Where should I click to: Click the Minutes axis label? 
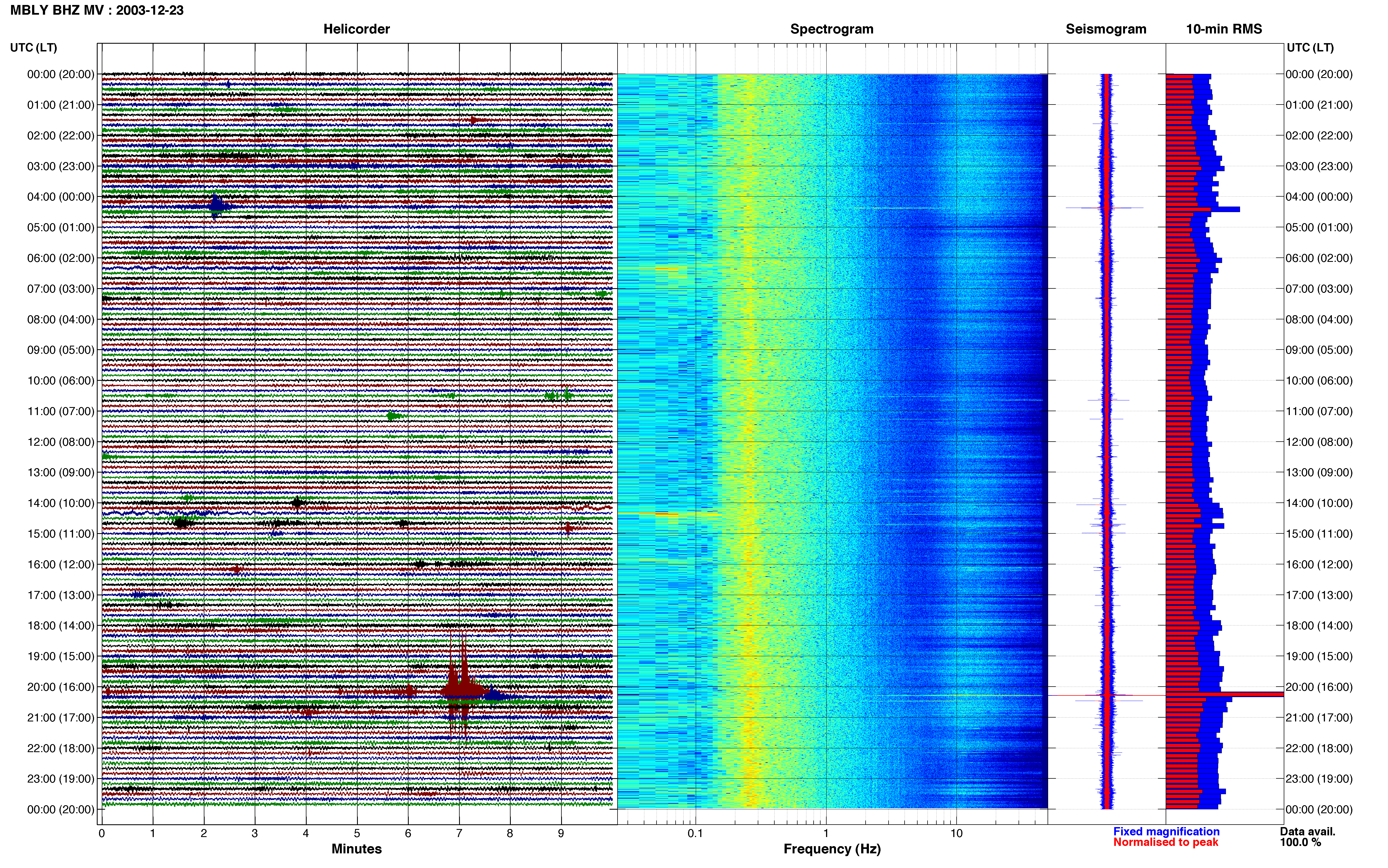click(x=356, y=848)
